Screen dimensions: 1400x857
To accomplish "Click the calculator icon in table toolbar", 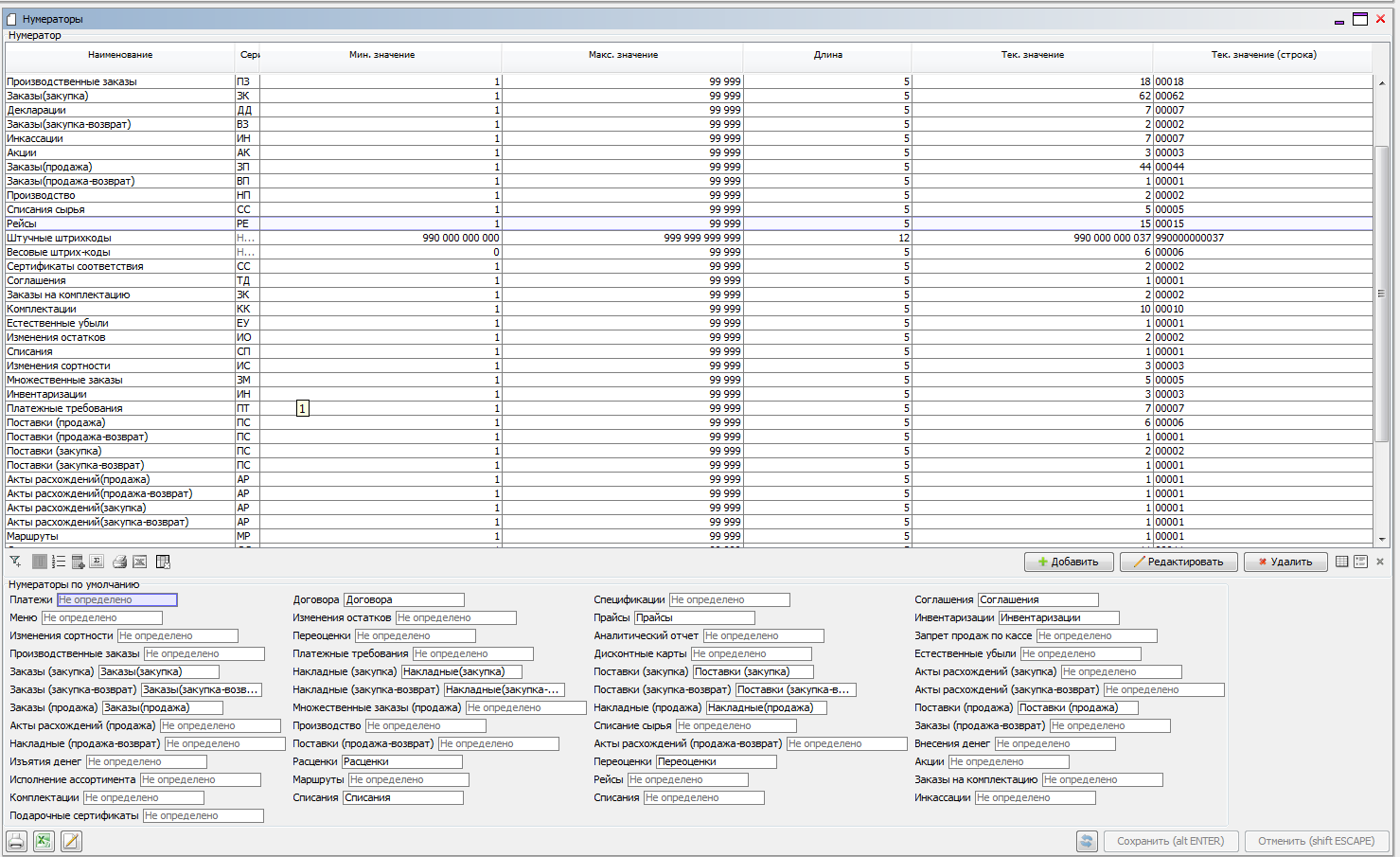I will tap(79, 562).
